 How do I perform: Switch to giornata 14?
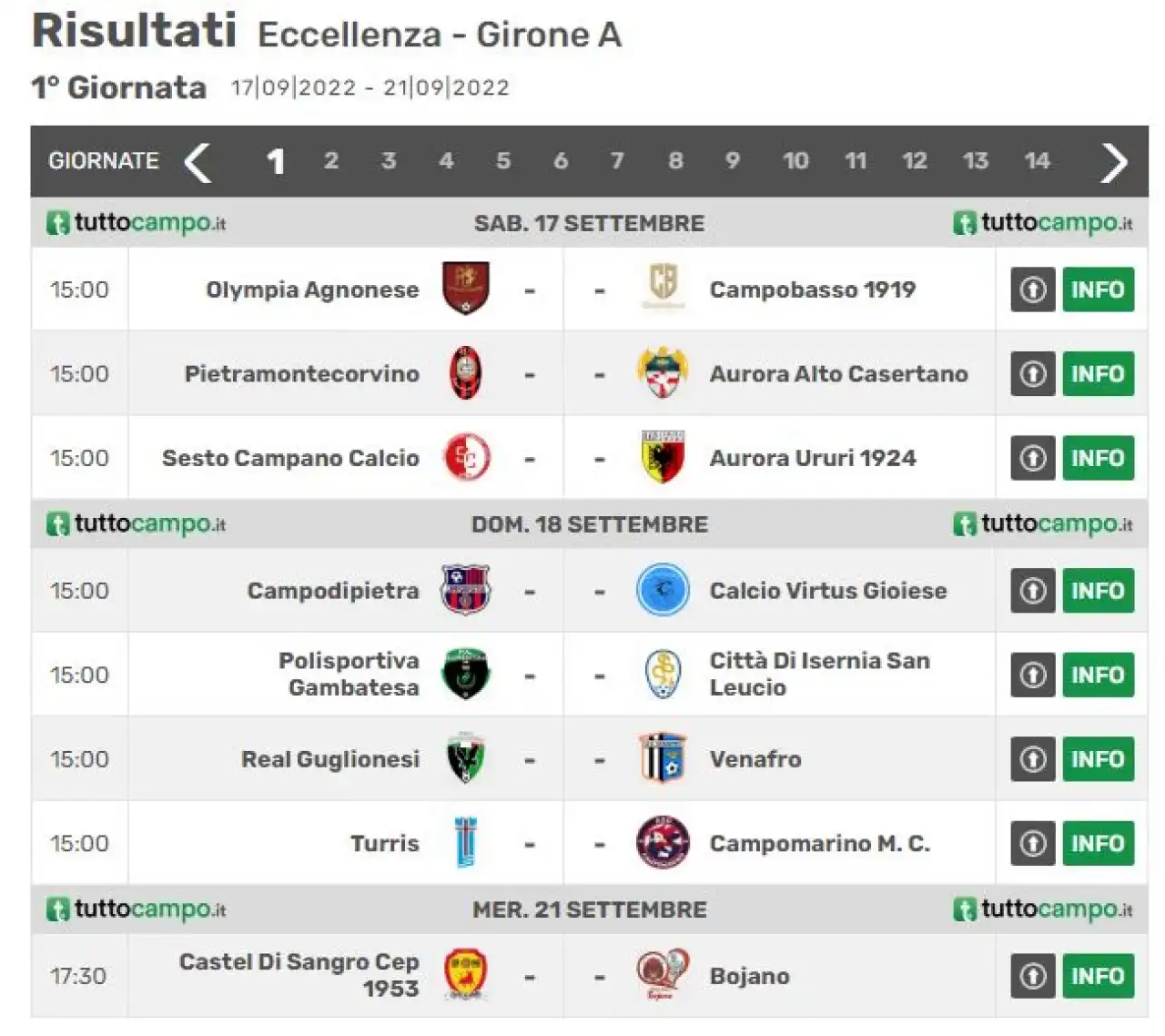[1037, 161]
